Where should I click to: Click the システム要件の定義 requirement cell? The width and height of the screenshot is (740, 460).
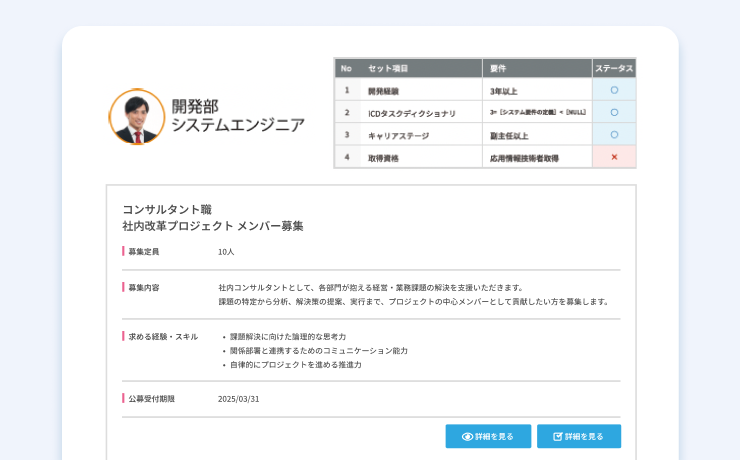point(537,112)
